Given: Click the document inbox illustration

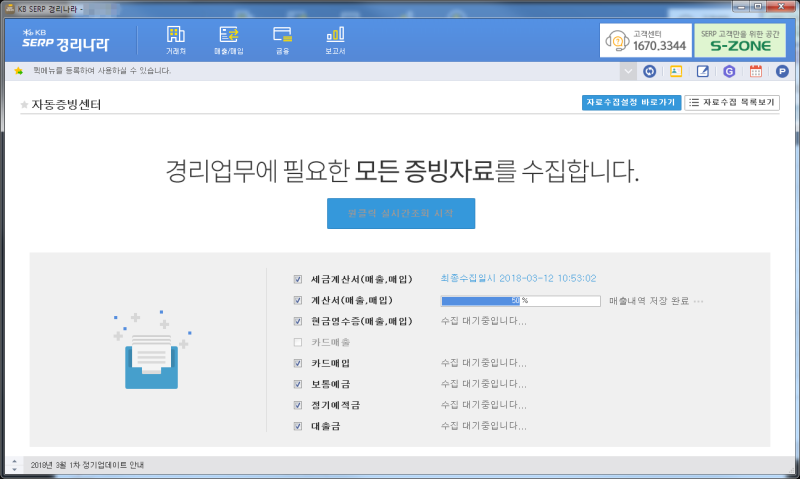Looking at the screenshot, I should pyautogui.click(x=152, y=350).
